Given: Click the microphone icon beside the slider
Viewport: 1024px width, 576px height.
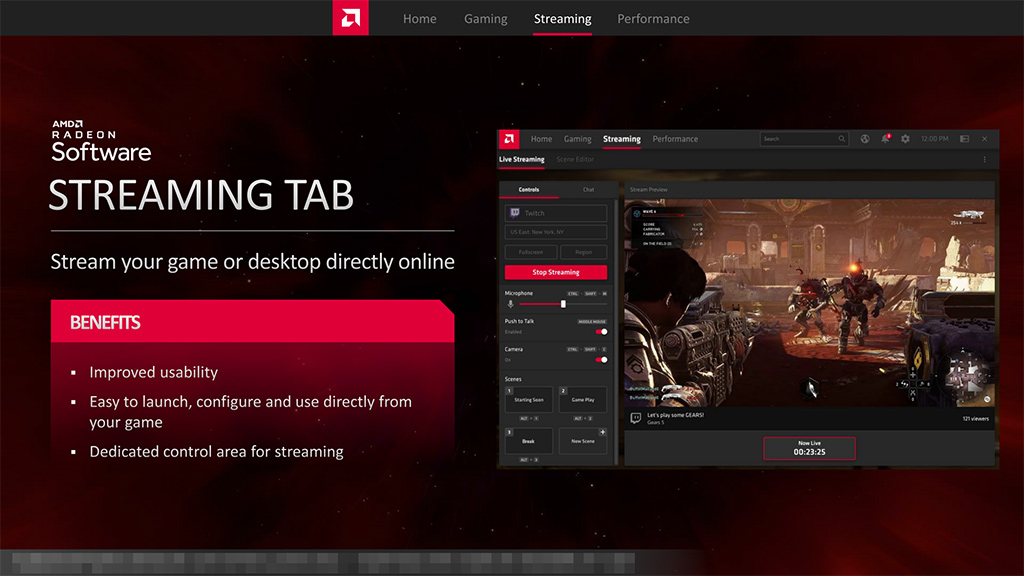Looking at the screenshot, I should pyautogui.click(x=511, y=304).
